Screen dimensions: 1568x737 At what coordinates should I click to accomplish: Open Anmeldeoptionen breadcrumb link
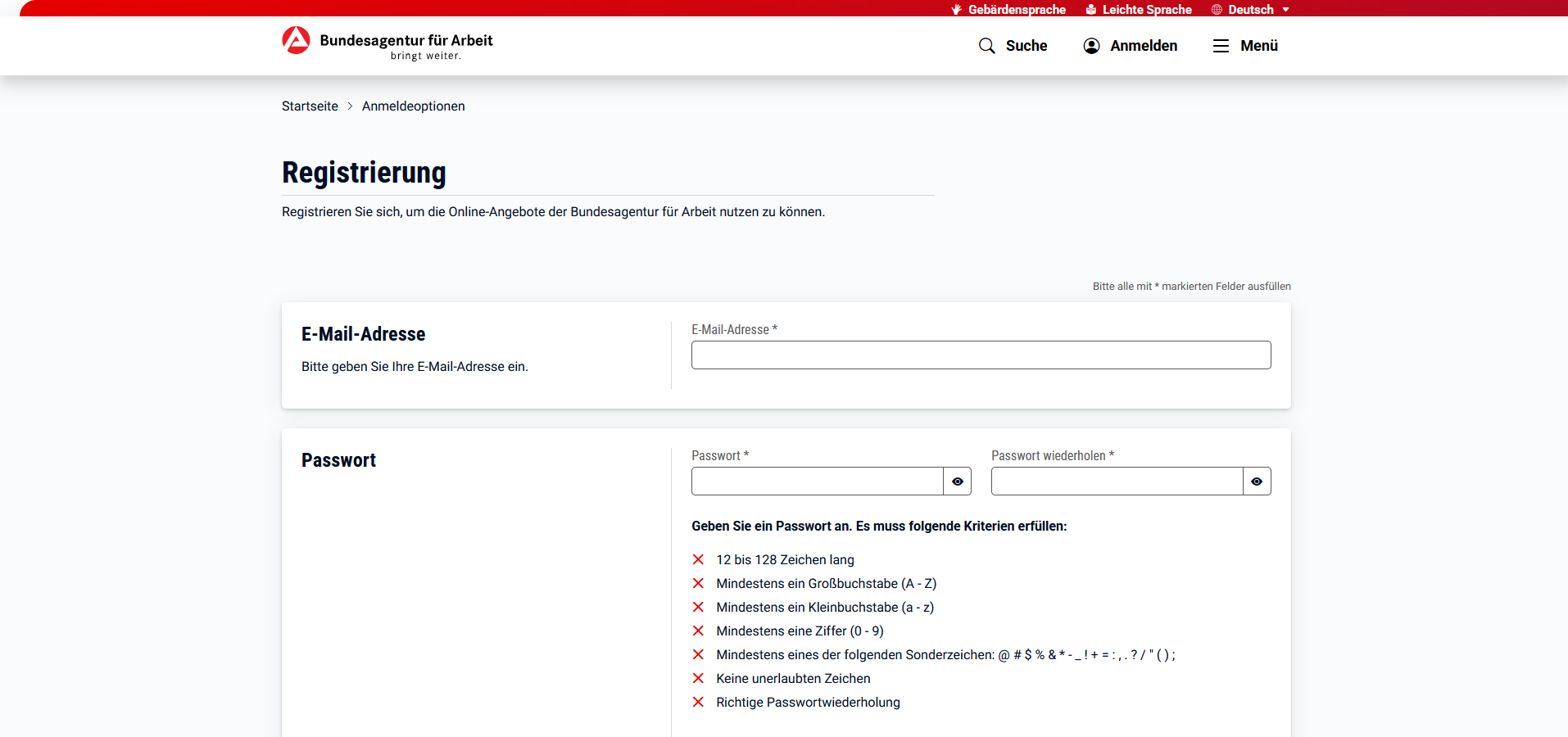point(413,106)
